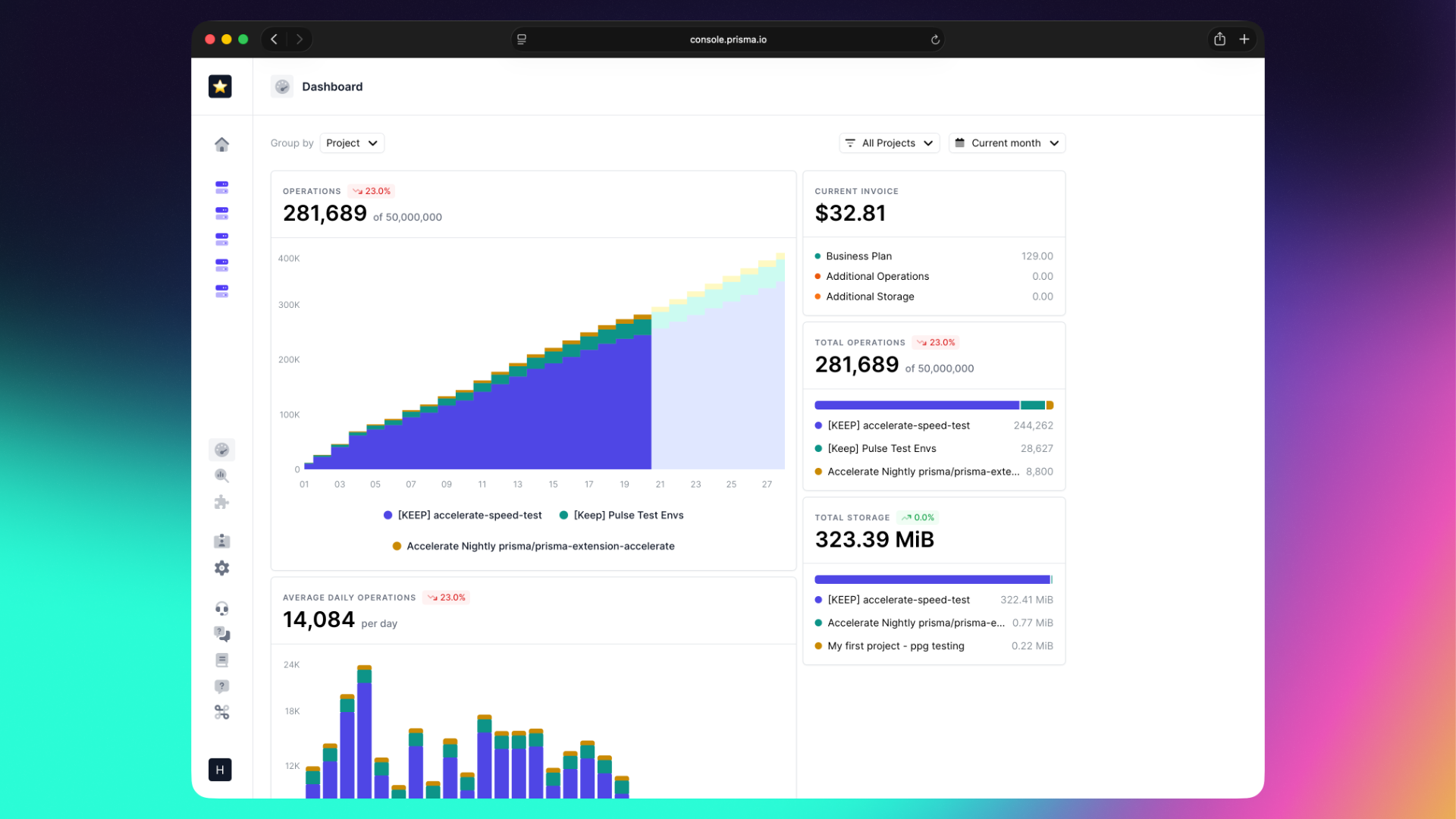Open the Home icon in the sidebar
Viewport: 1456px width, 819px height.
tap(221, 144)
